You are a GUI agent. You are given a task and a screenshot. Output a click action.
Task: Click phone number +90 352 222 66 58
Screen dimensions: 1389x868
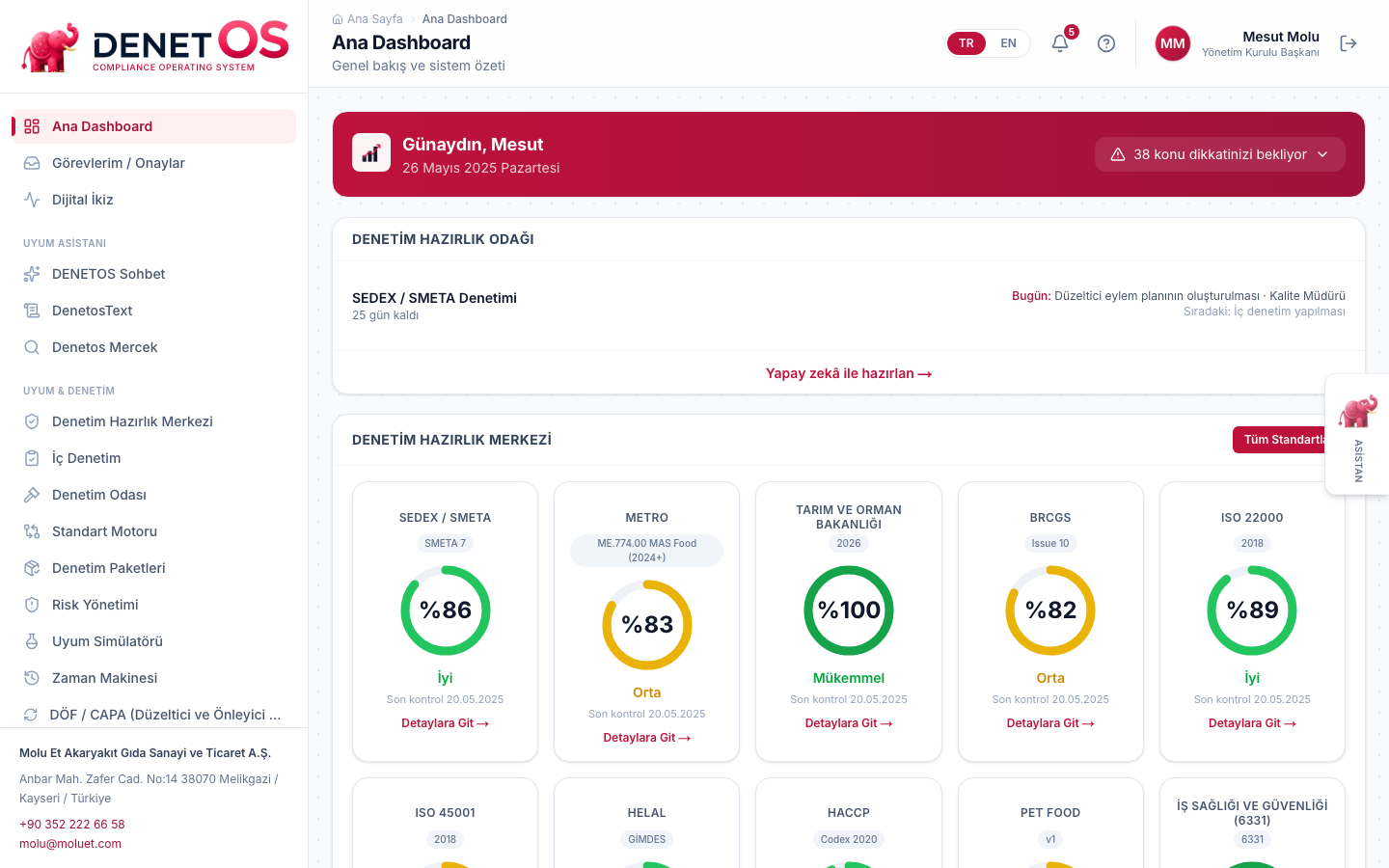point(72,825)
